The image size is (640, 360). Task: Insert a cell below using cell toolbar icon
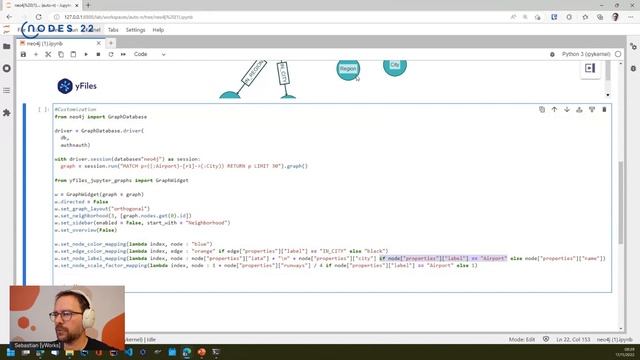point(592,109)
